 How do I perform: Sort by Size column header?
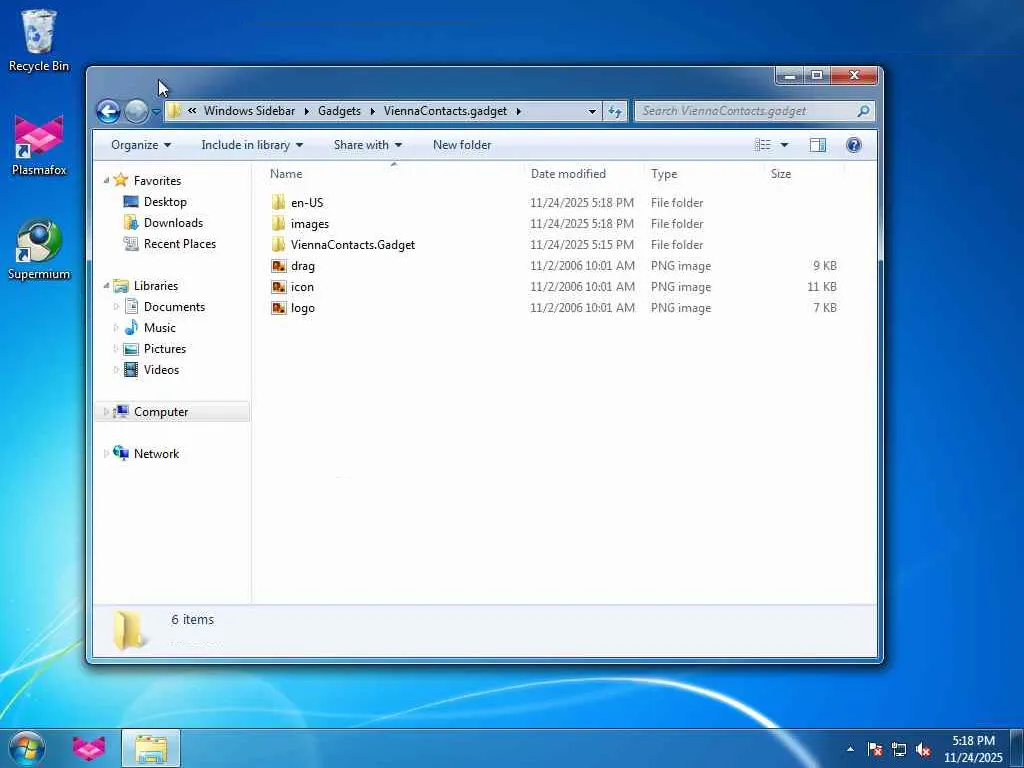click(805, 174)
